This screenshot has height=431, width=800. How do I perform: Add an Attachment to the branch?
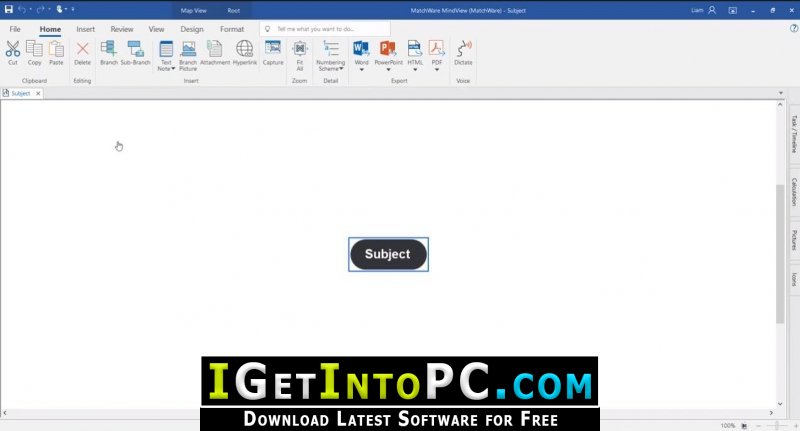tap(215, 49)
